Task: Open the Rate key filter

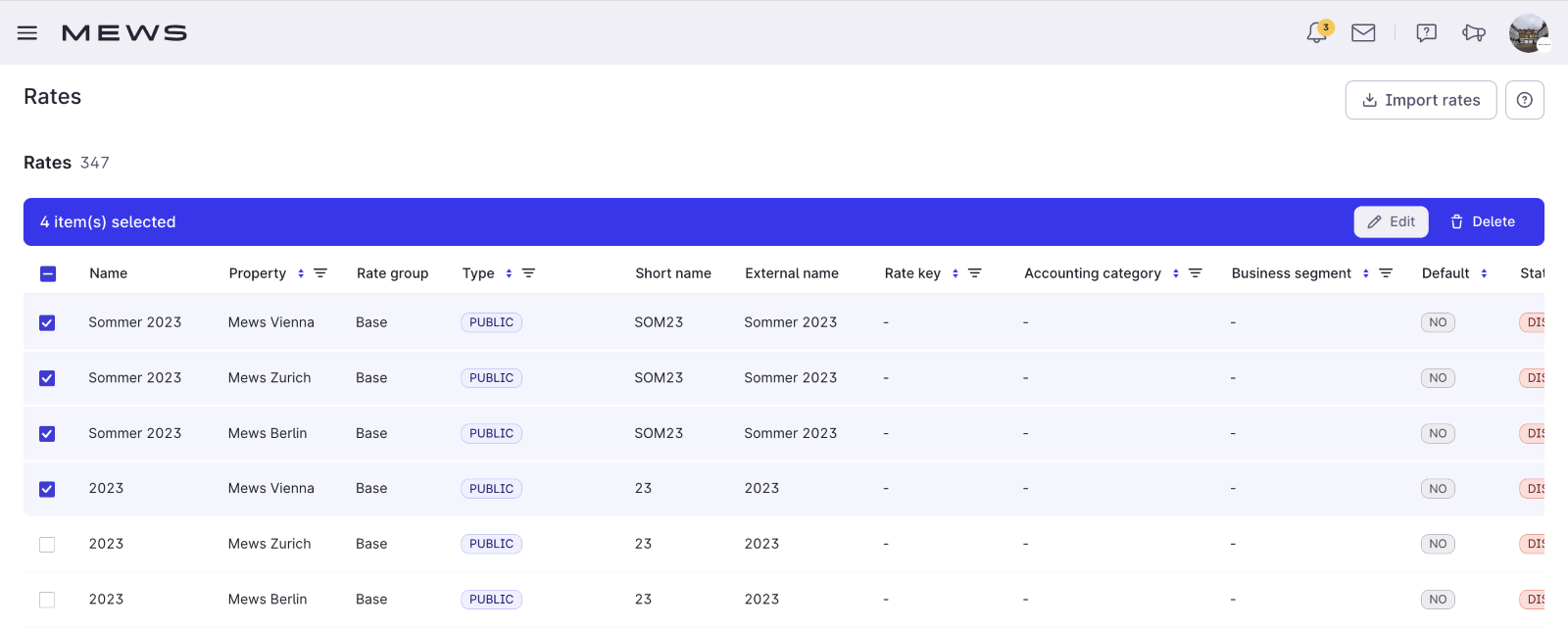Action: click(975, 273)
